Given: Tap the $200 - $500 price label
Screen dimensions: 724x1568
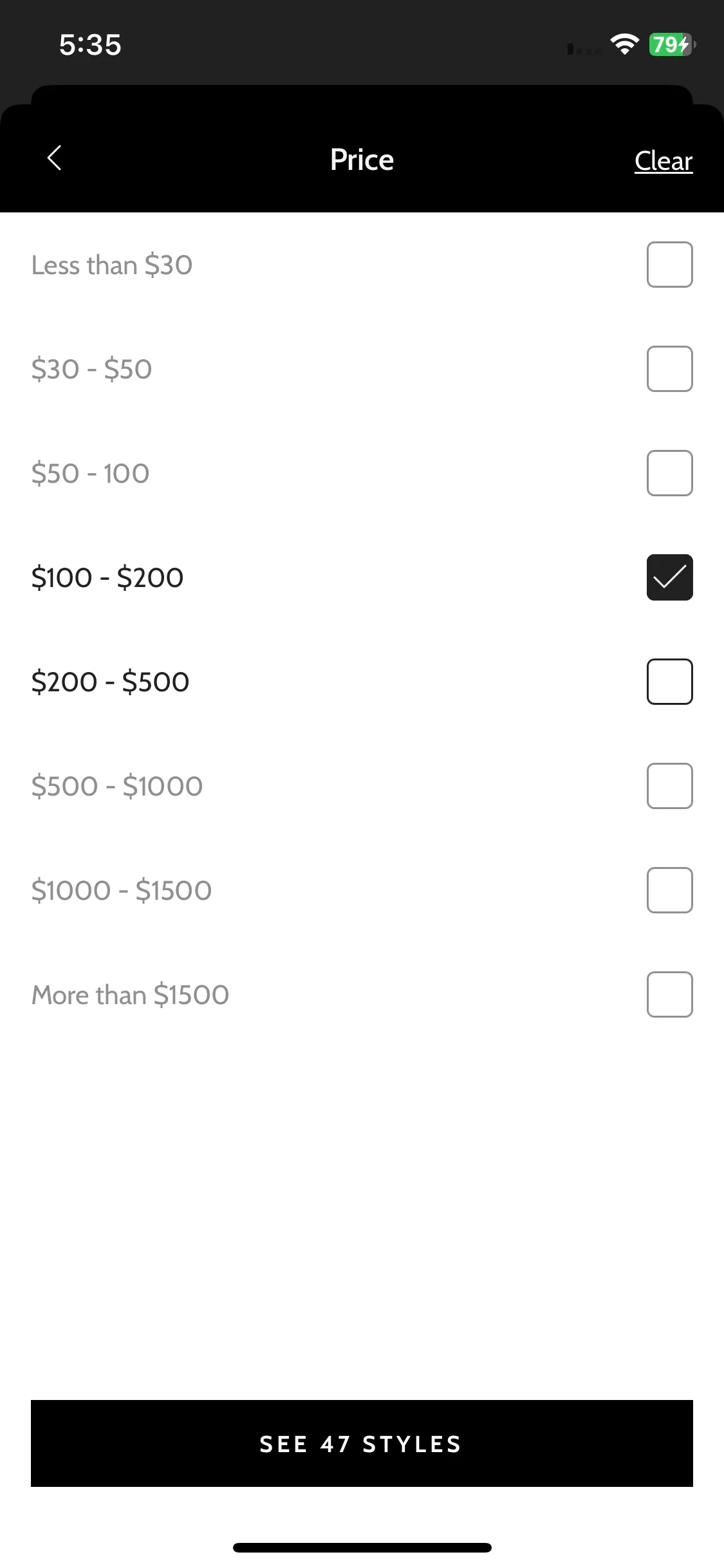Looking at the screenshot, I should click(110, 682).
